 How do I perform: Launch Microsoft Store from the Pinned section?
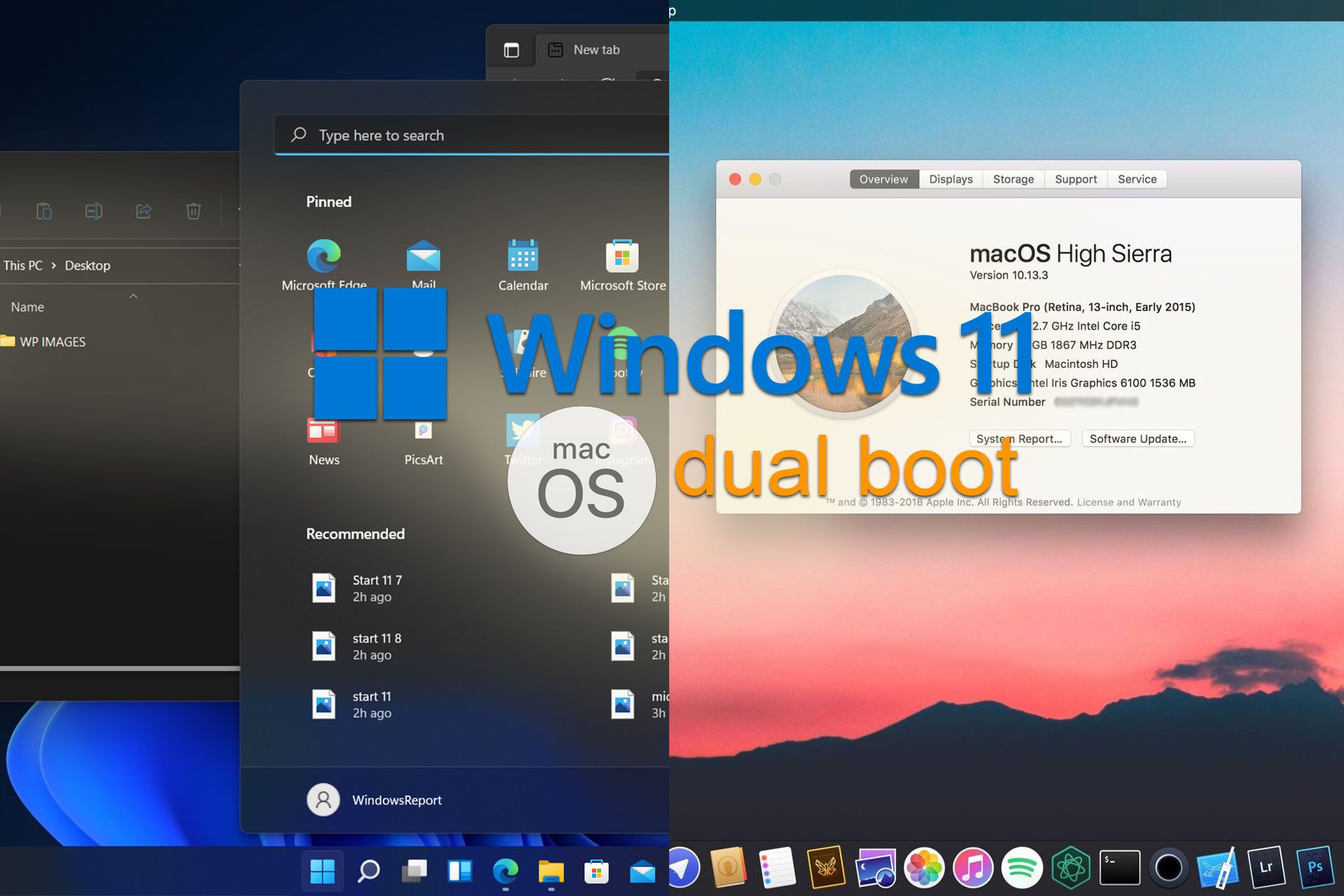pos(622,265)
